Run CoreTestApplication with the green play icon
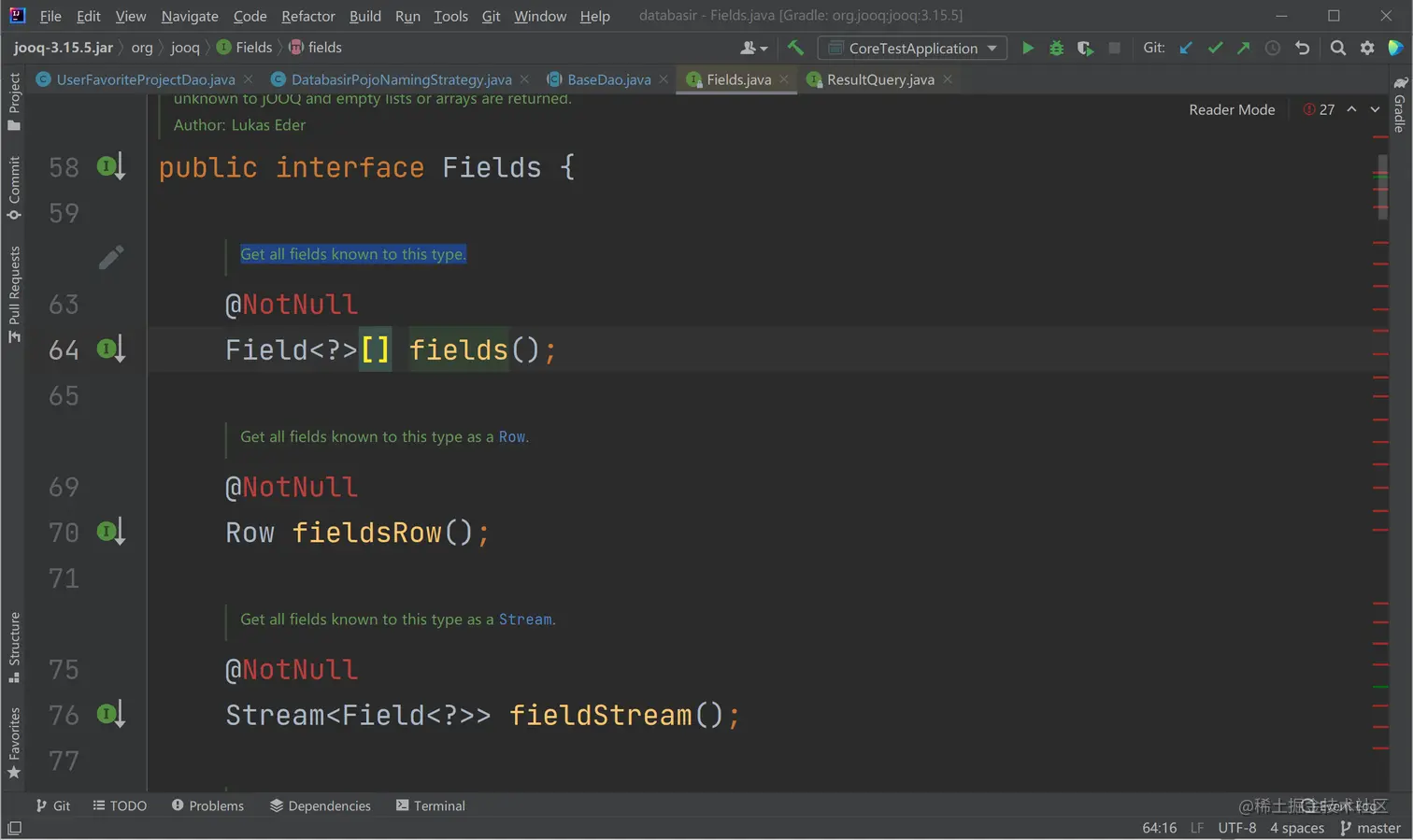Screen dimensions: 1413x840 tap(1028, 48)
